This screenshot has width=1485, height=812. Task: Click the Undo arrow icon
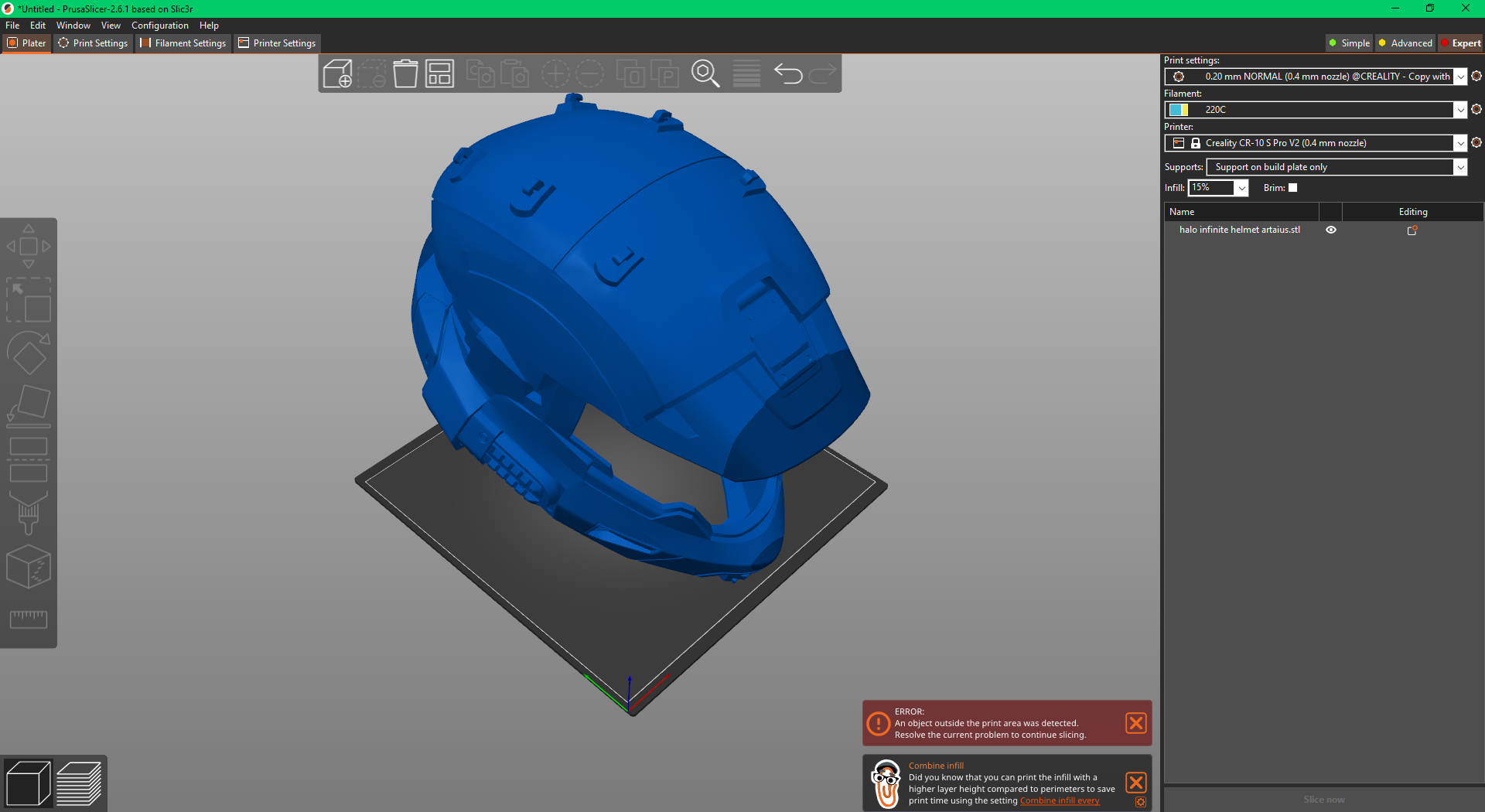(787, 74)
